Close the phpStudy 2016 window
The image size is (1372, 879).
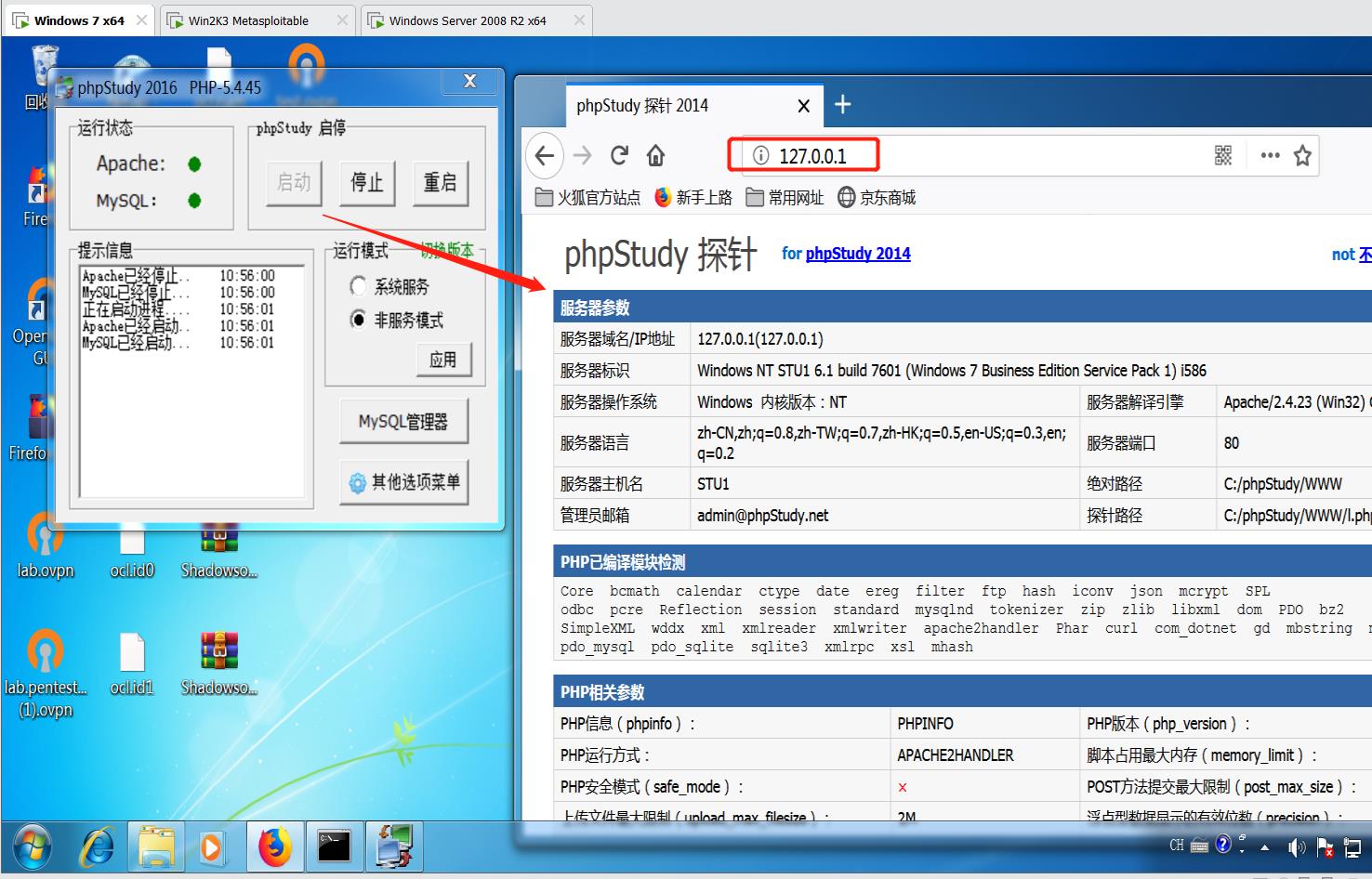click(469, 82)
